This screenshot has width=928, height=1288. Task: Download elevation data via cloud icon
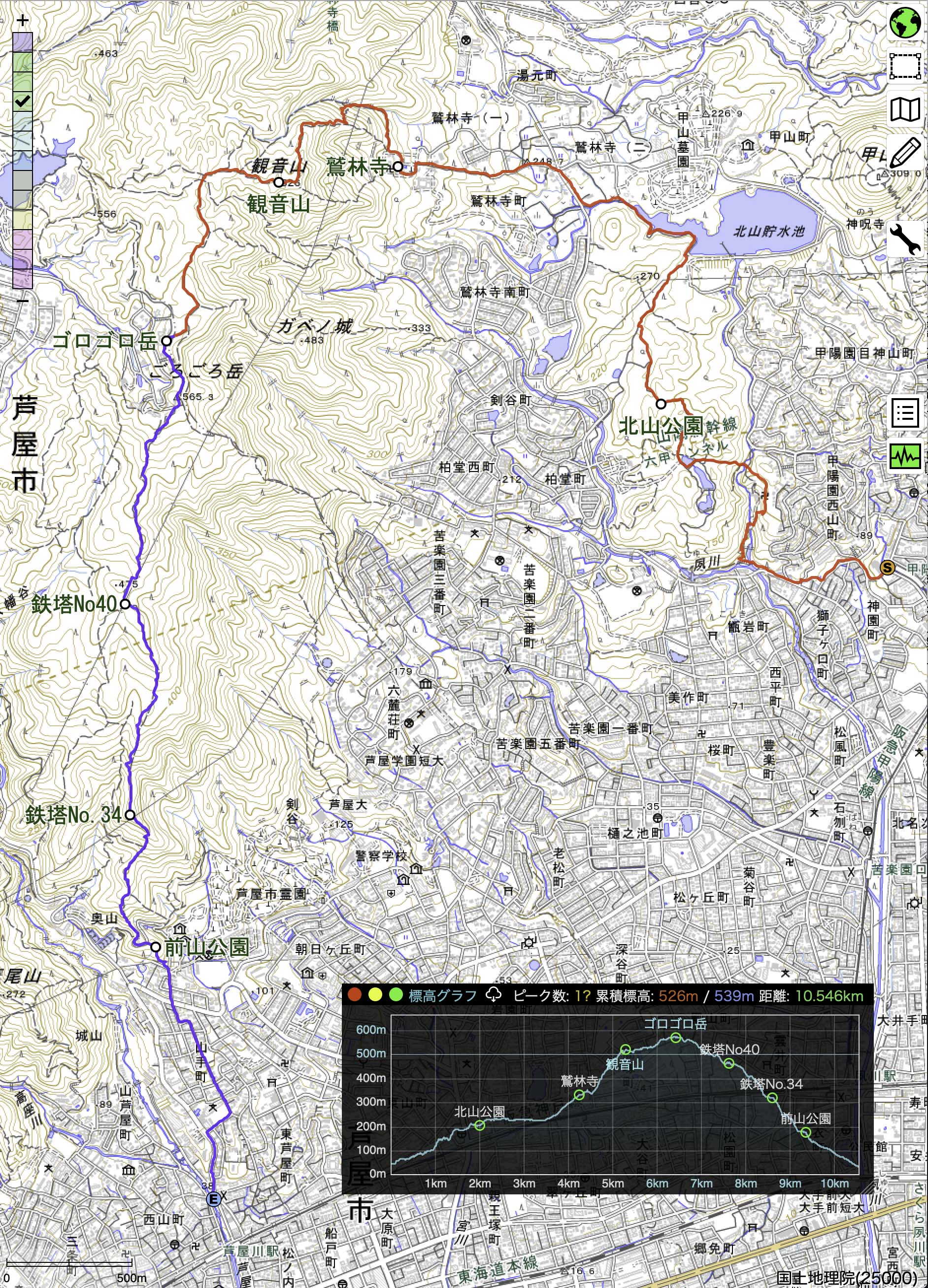point(494,994)
